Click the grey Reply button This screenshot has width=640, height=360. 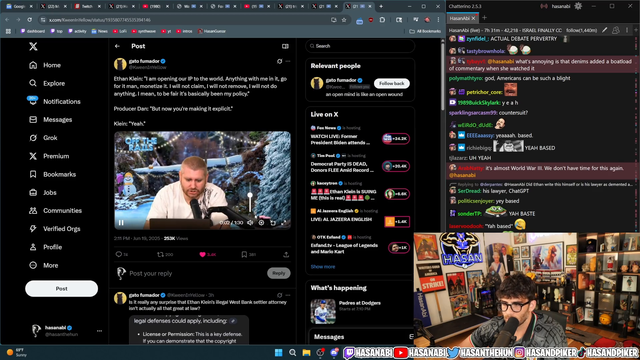279,273
